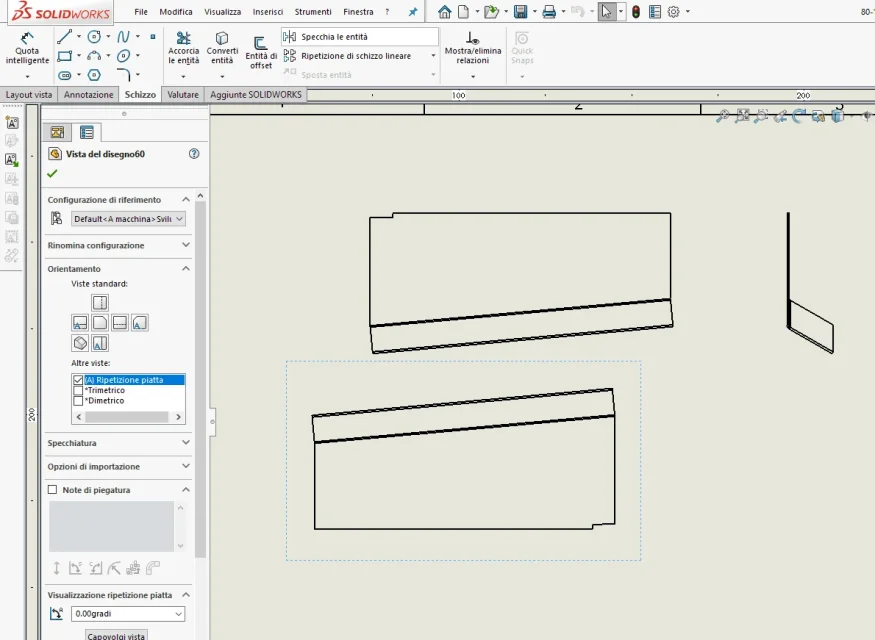The height and width of the screenshot is (640, 875).
Task: Click the Save disk icon in toolbar
Action: pos(520,12)
